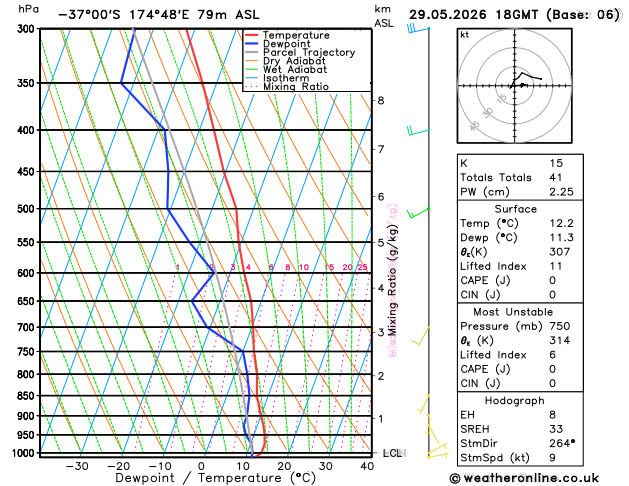Click the station coordinates title "-37°00'S 174°48'E 79m ASL"
The image size is (629, 486).
(159, 15)
